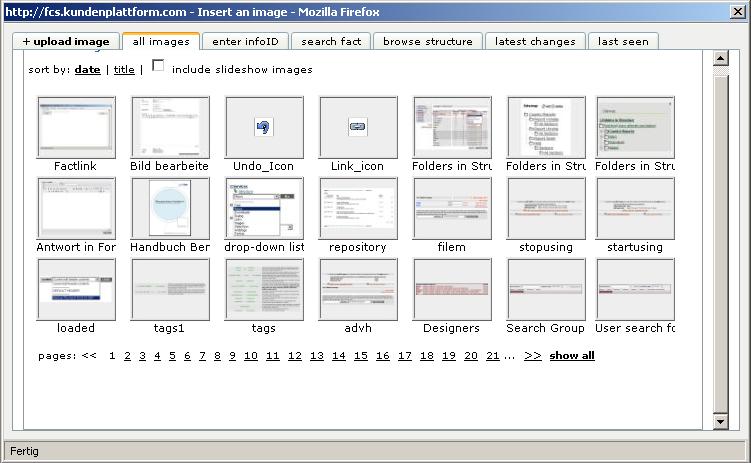The image size is (751, 463).
Task: Select the Handbuch Ber thumbnail
Action: point(170,208)
